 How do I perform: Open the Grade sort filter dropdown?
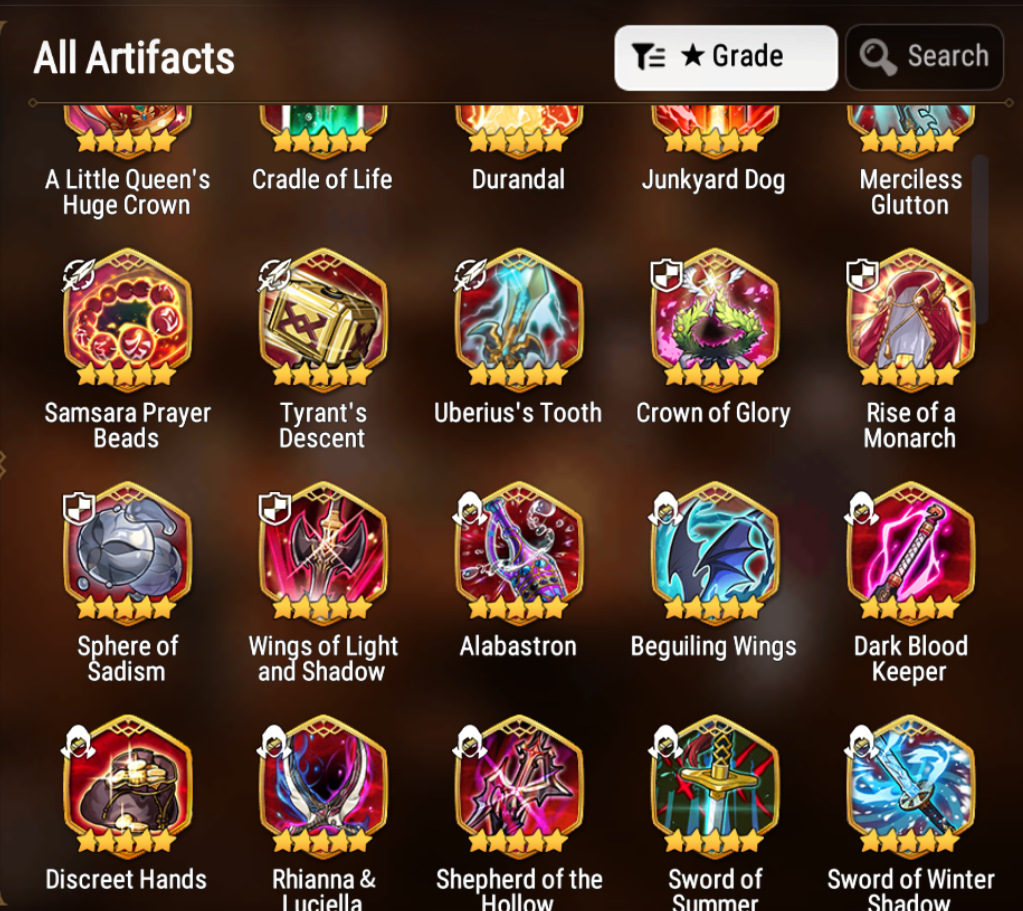(725, 57)
